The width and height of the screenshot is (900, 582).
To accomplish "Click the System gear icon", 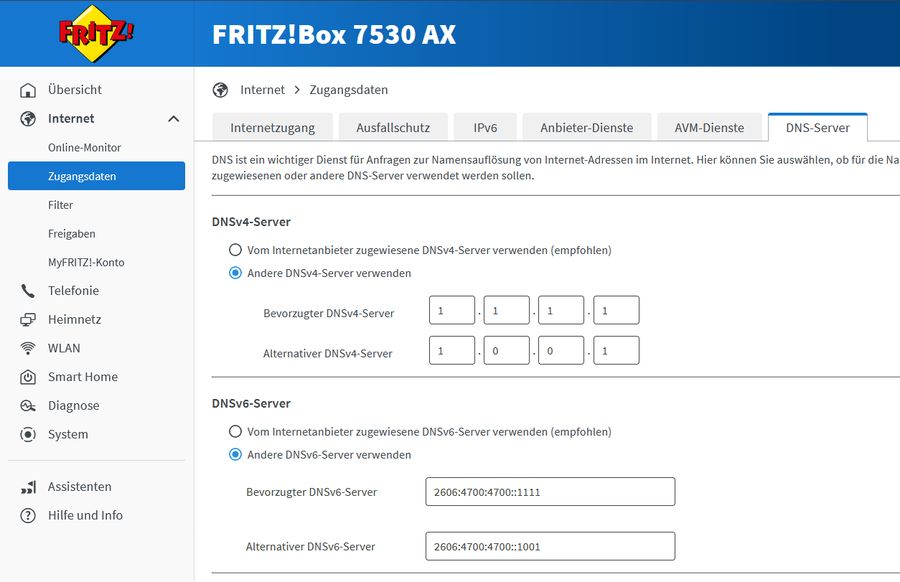I will point(29,435).
